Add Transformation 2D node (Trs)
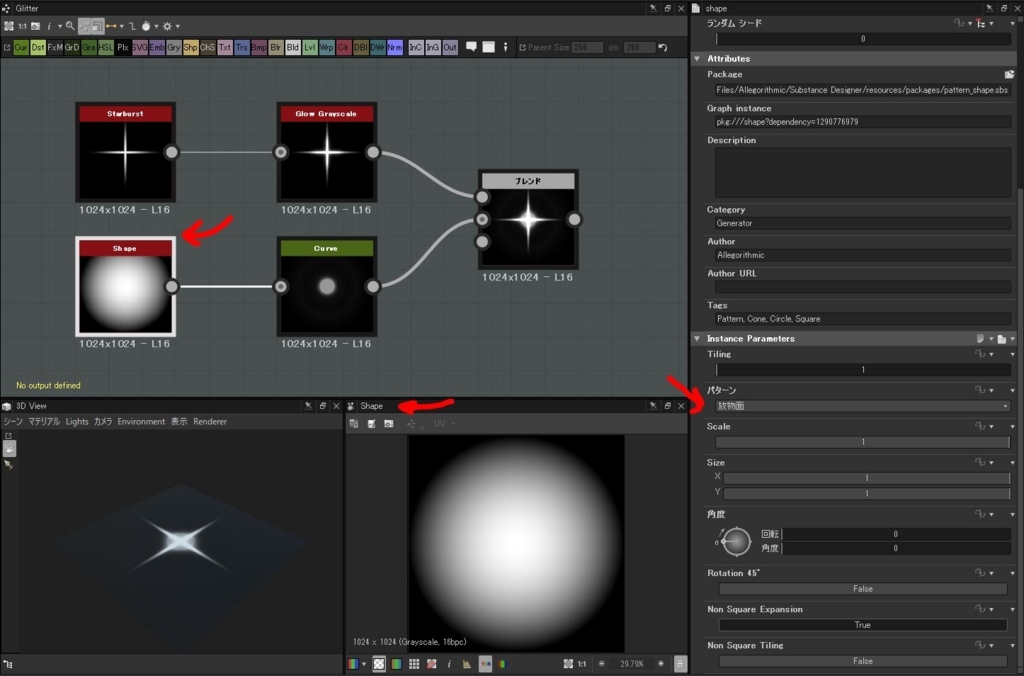Screen dimensions: 1024x676 pos(242,48)
